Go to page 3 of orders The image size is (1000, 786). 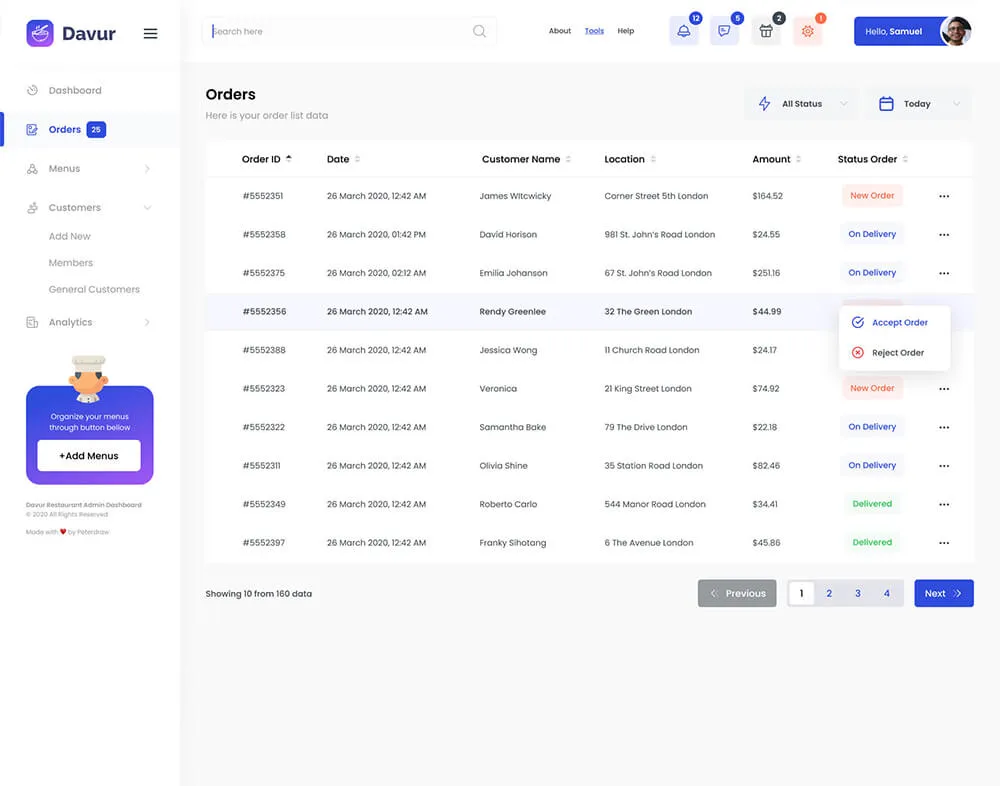pyautogui.click(x=858, y=593)
